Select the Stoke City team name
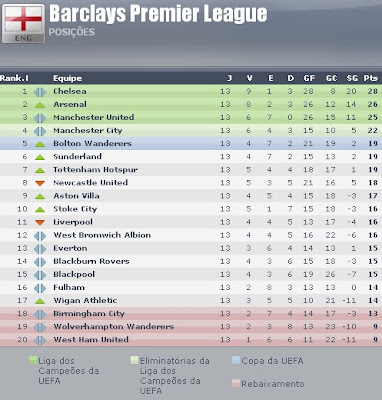Screen dimensions: 382x400 click(75, 209)
